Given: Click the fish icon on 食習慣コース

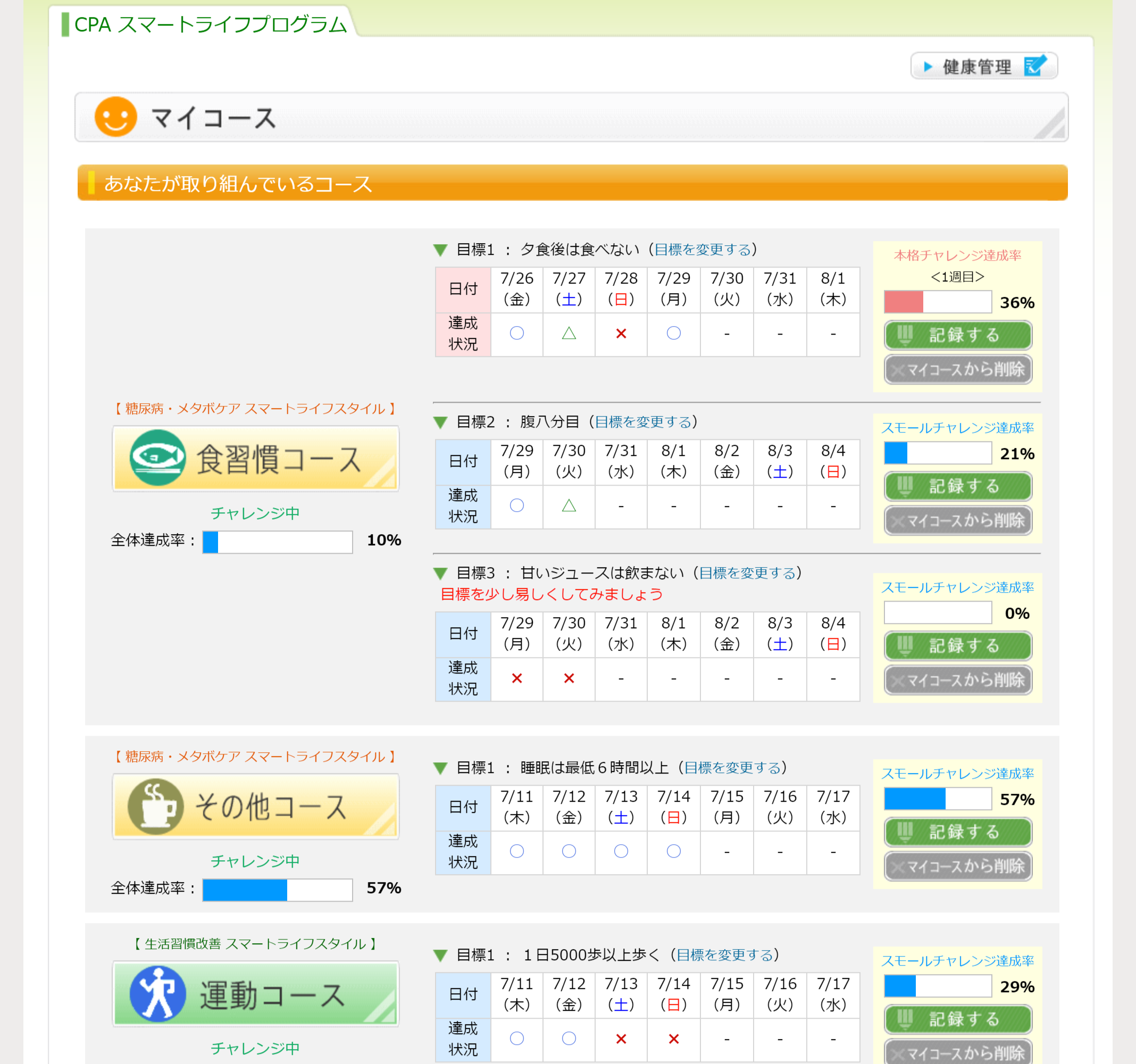Looking at the screenshot, I should coord(157,458).
